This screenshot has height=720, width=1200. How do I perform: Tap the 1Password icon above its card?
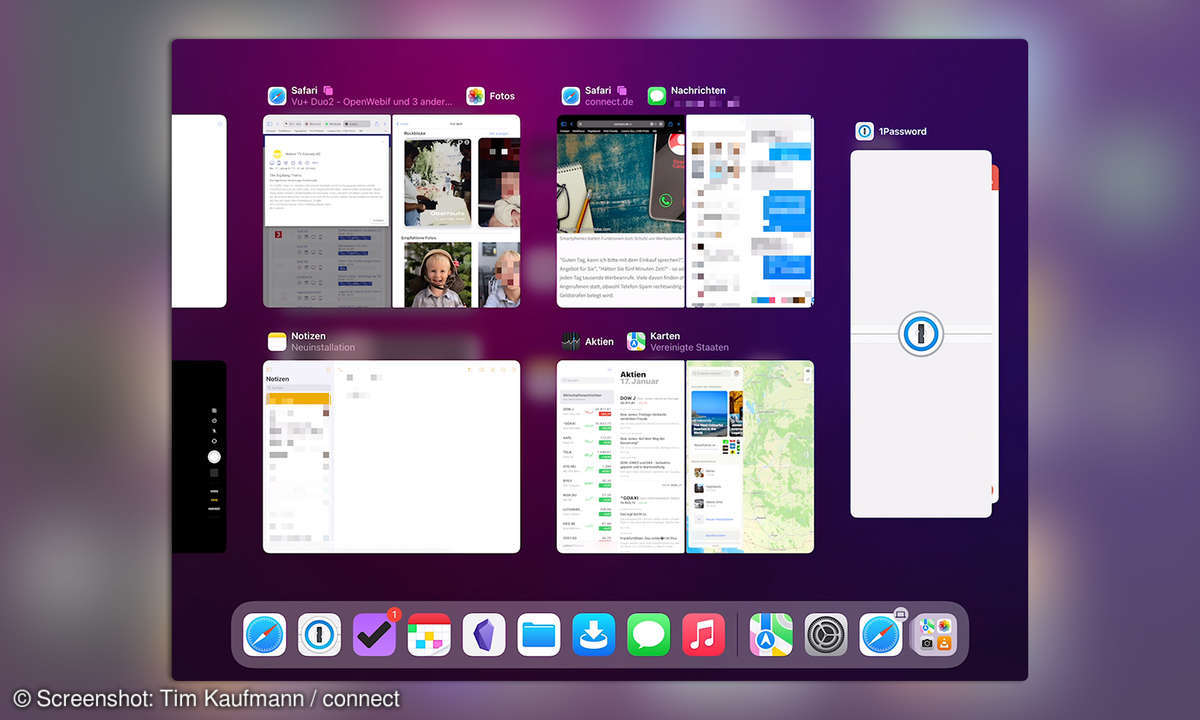coord(865,132)
